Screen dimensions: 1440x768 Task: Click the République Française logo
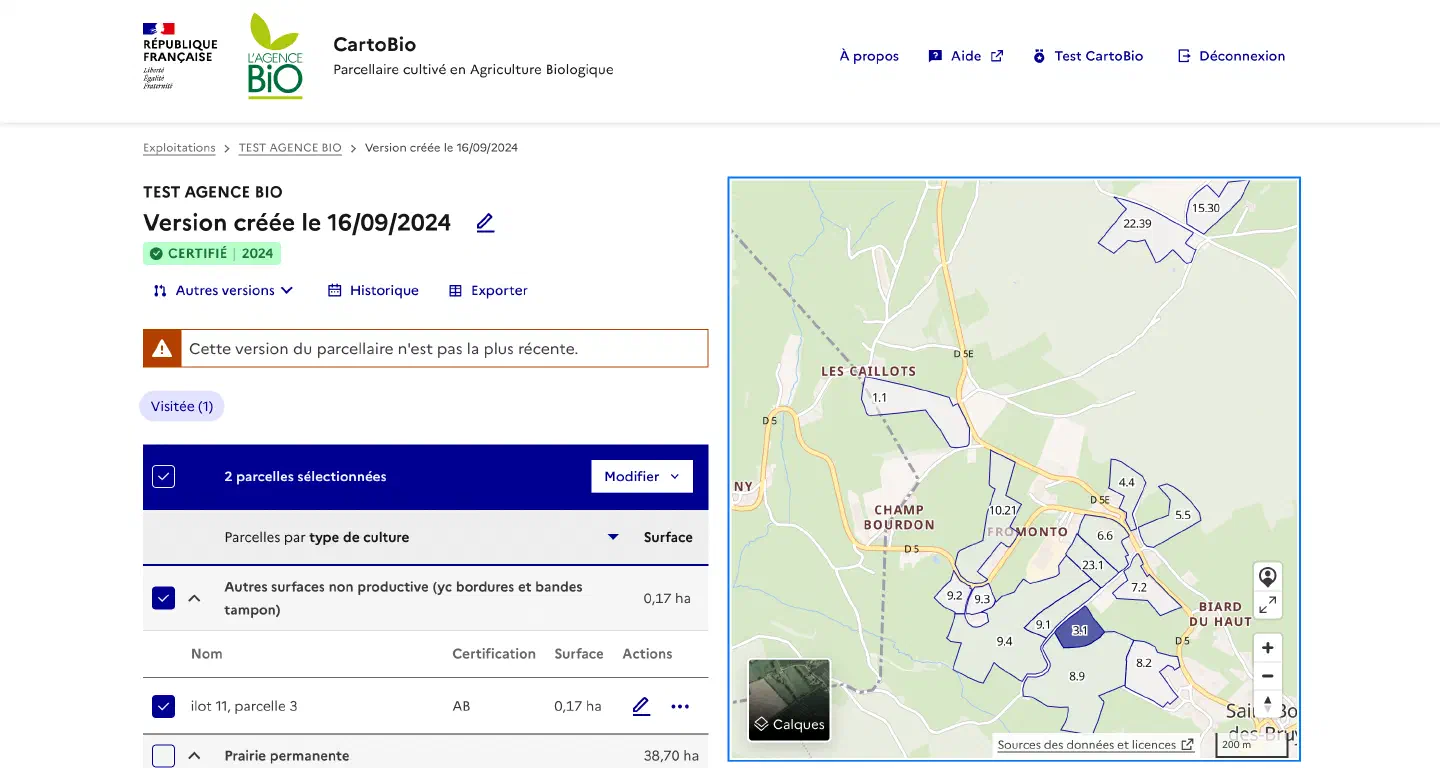[180, 56]
